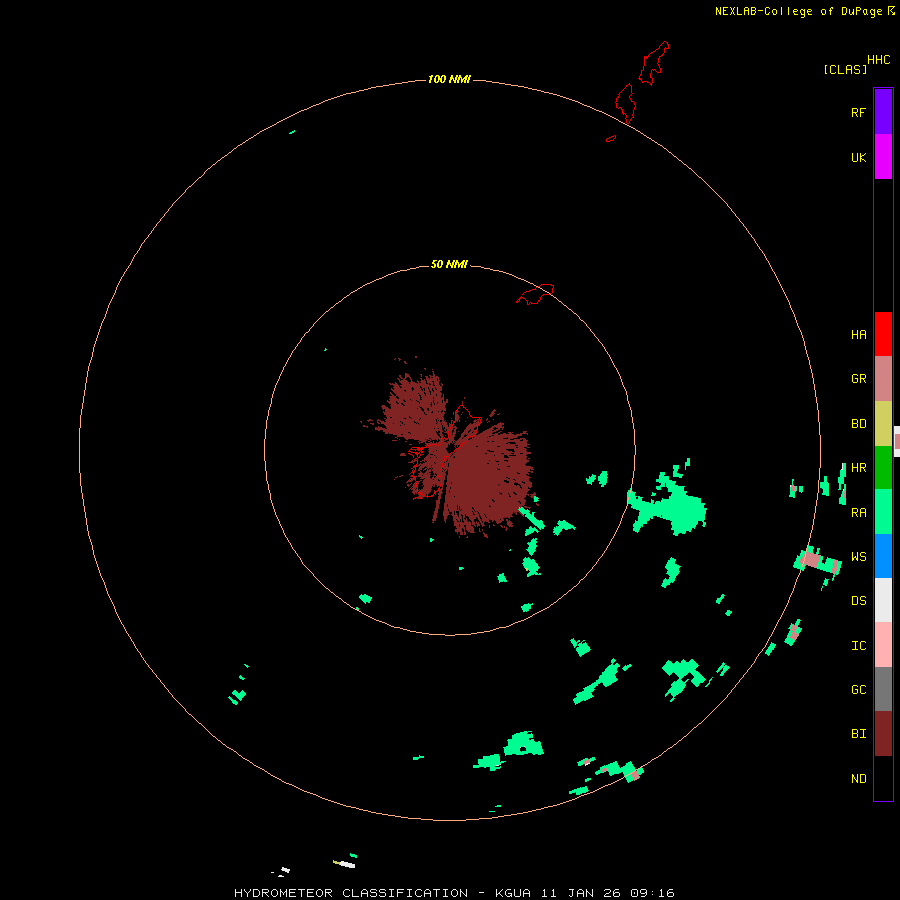Screen dimensions: 900x900
Task: Click the WS blue legend swatch
Action: pyautogui.click(x=883, y=556)
